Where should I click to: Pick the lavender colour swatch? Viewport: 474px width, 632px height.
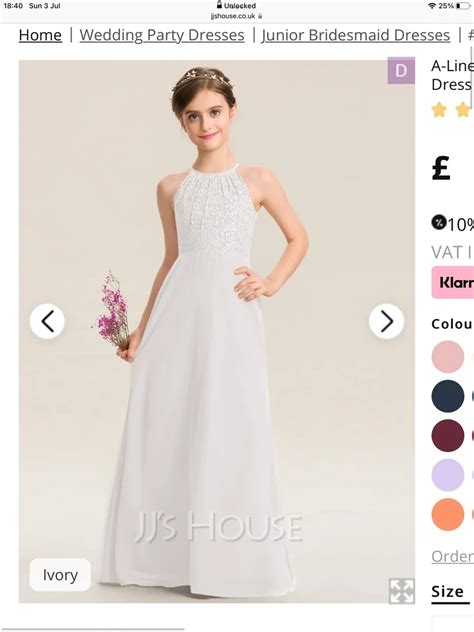pos(447,475)
